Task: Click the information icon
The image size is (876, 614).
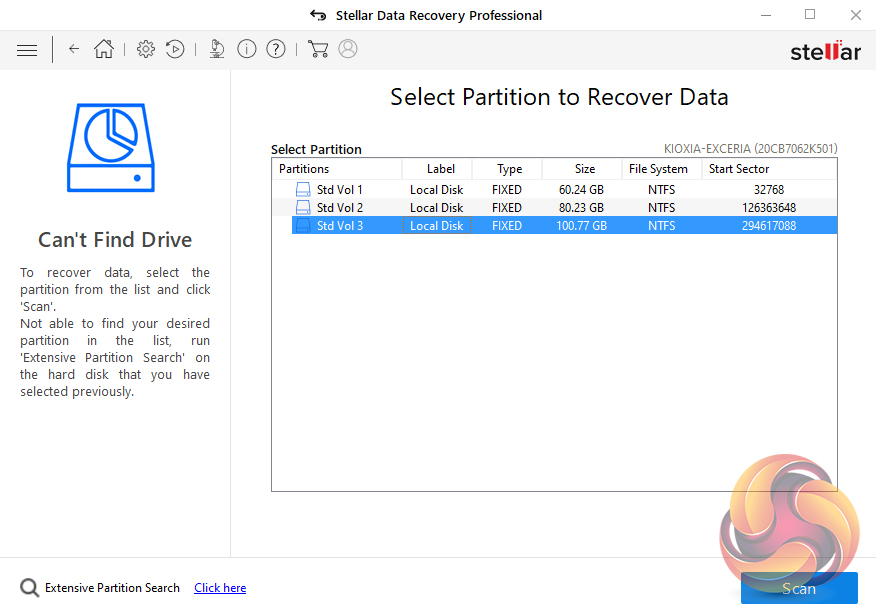Action: (x=247, y=49)
